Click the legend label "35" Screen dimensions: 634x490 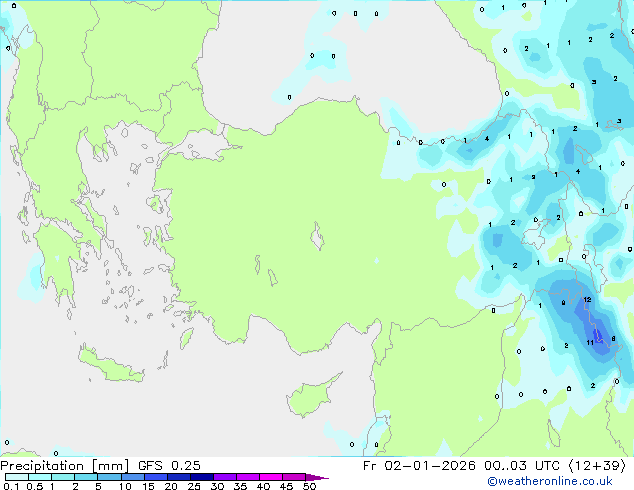point(240,486)
